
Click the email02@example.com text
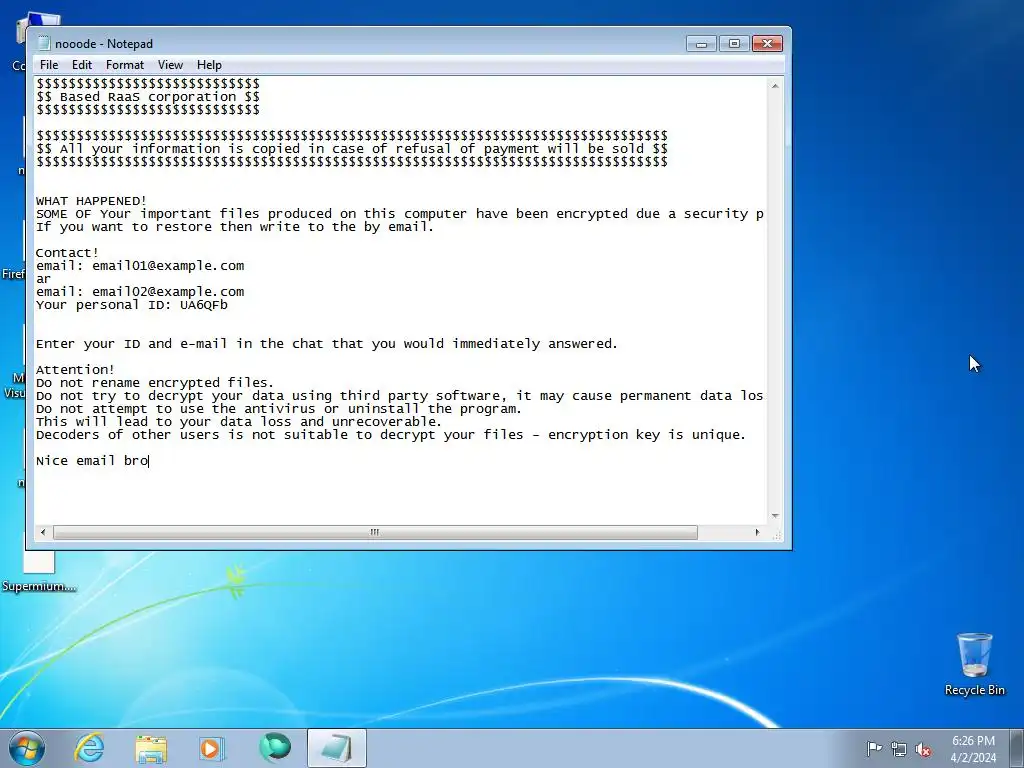[x=168, y=292]
